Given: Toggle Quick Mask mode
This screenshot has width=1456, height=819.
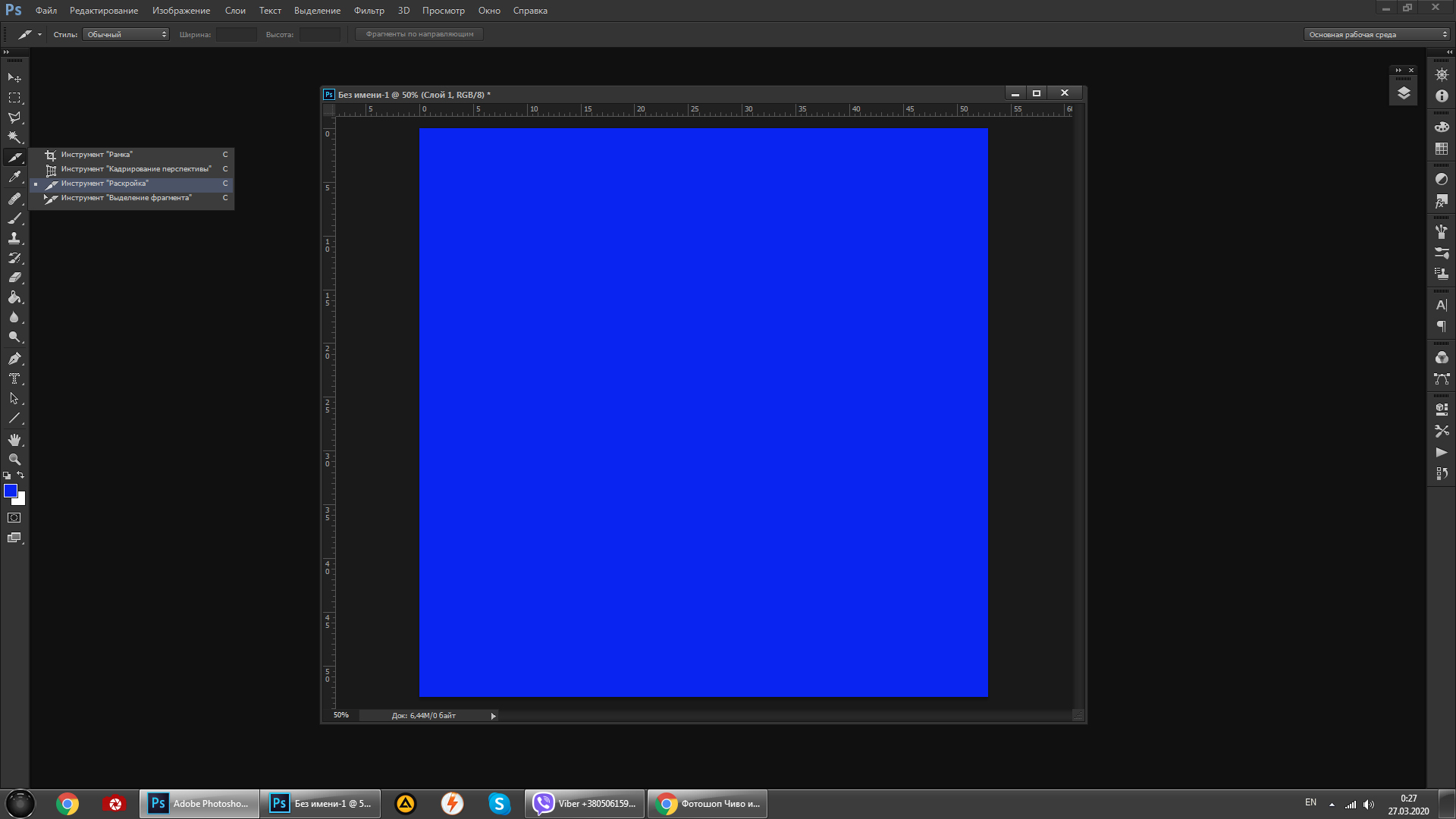Looking at the screenshot, I should coord(14,518).
